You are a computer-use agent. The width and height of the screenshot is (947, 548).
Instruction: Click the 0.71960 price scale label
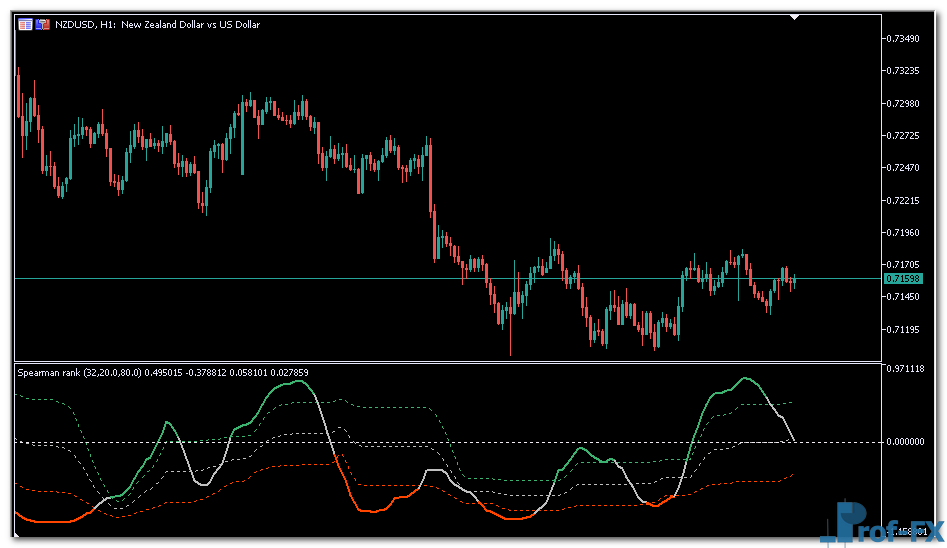[x=904, y=232]
